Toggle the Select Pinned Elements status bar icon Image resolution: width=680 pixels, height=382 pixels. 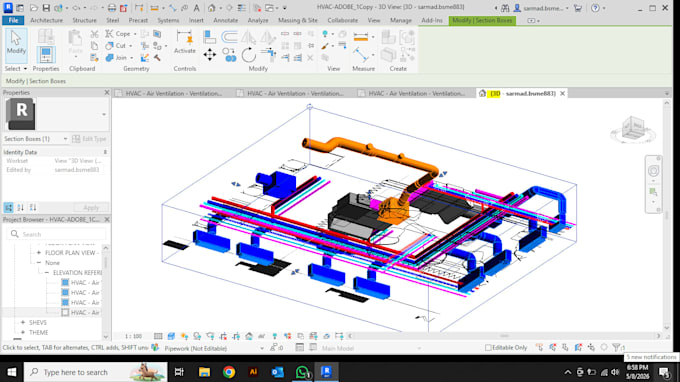tap(566, 347)
